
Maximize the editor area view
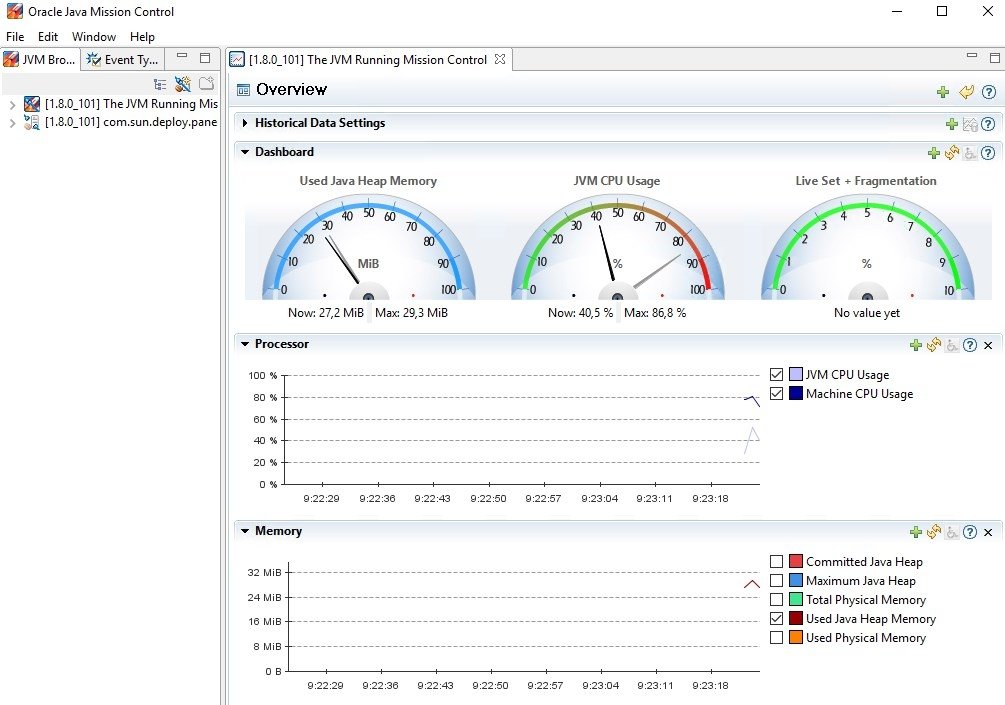(x=995, y=58)
